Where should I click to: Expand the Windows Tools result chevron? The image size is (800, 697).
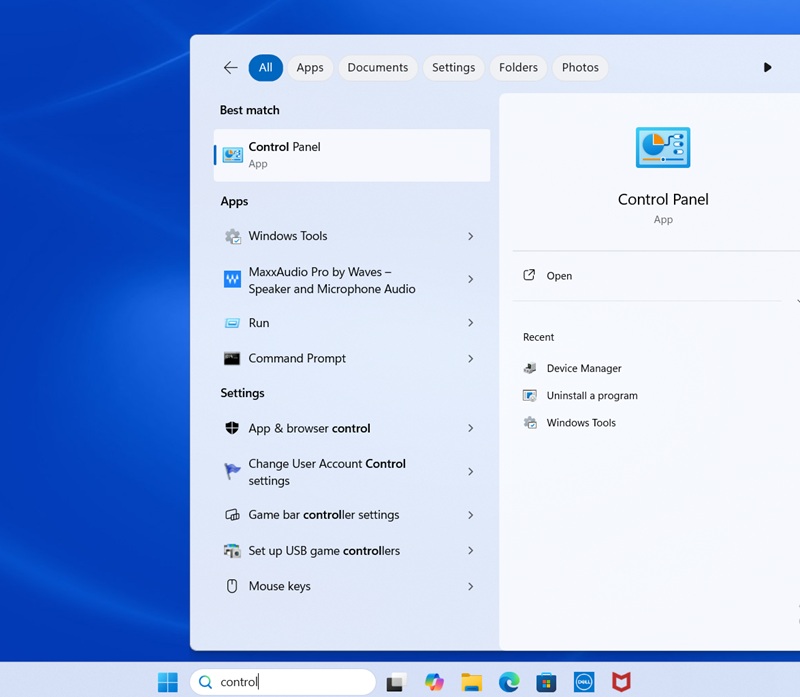[x=470, y=236]
